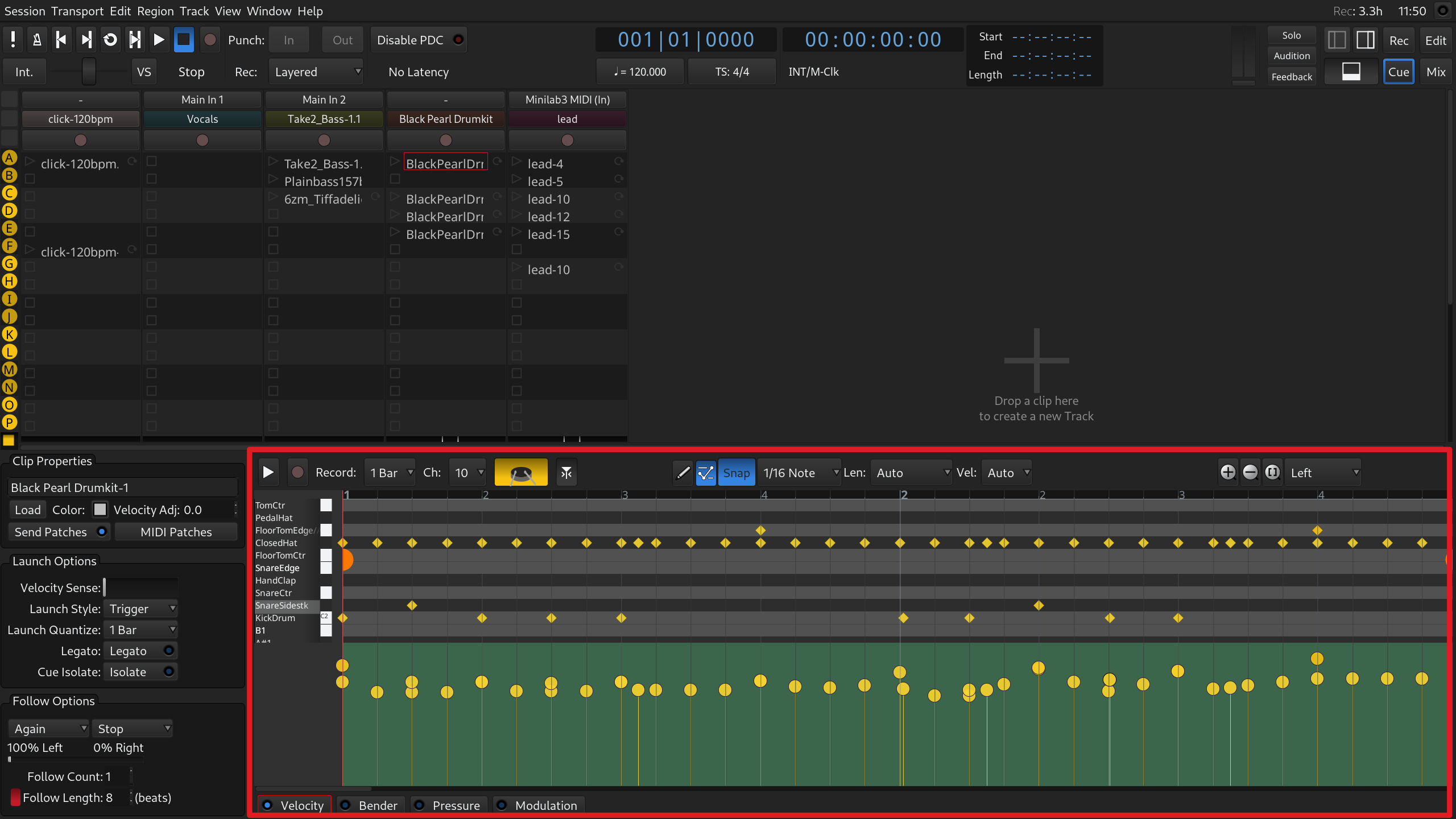The width and height of the screenshot is (1456, 819).
Task: Click the zoom in magnifier icon
Action: coord(1227,473)
